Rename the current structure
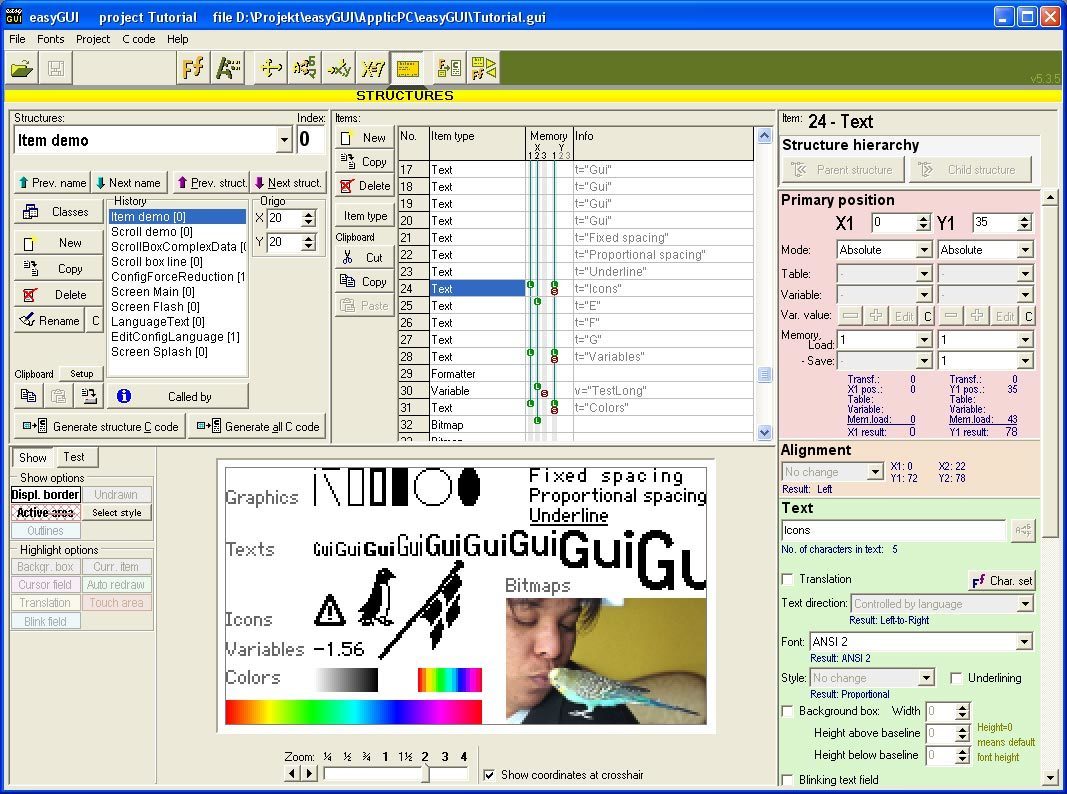 pos(49,320)
